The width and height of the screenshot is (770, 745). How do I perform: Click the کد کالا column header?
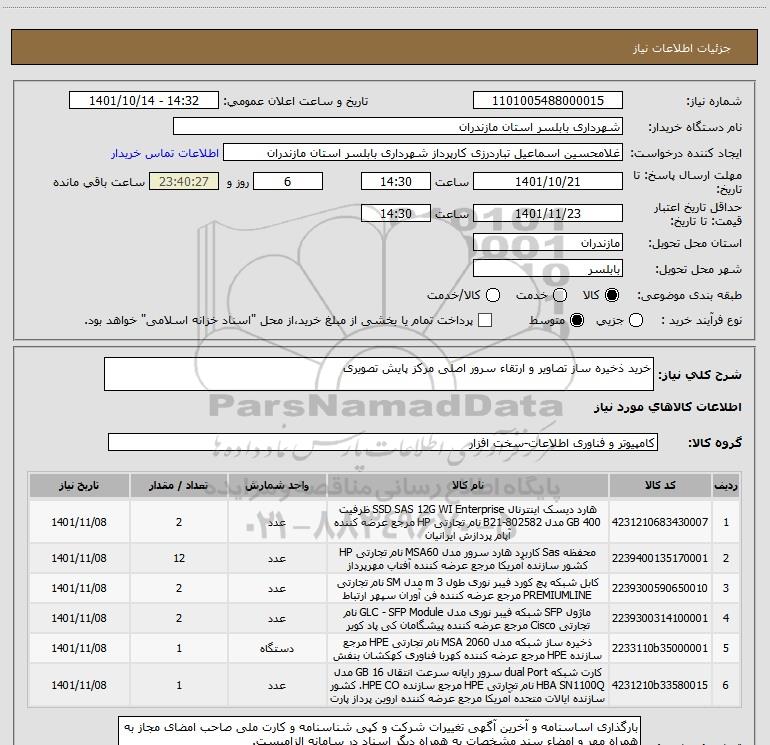click(660, 486)
